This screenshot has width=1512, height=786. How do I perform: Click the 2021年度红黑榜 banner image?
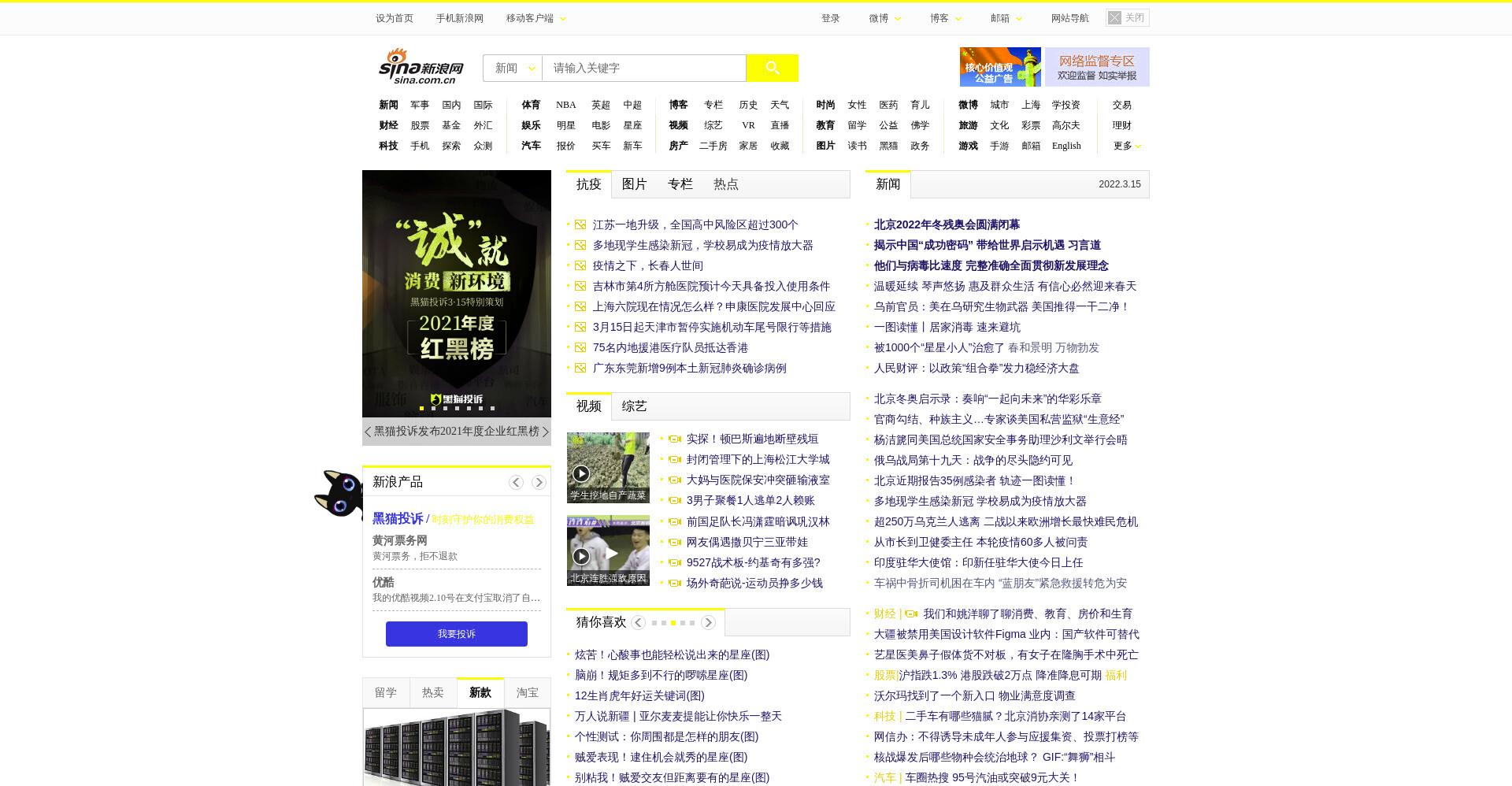pyautogui.click(x=457, y=294)
